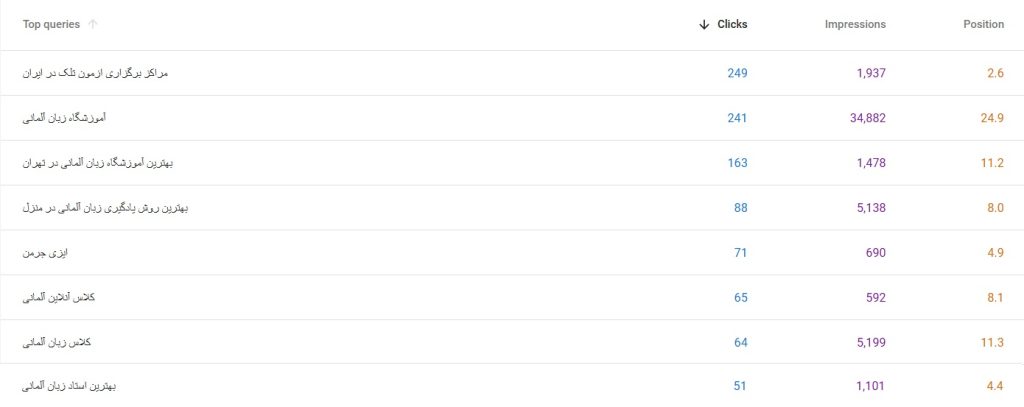The height and width of the screenshot is (407, 1024).
Task: Click the up arrow beside Top queries
Action: point(94,24)
